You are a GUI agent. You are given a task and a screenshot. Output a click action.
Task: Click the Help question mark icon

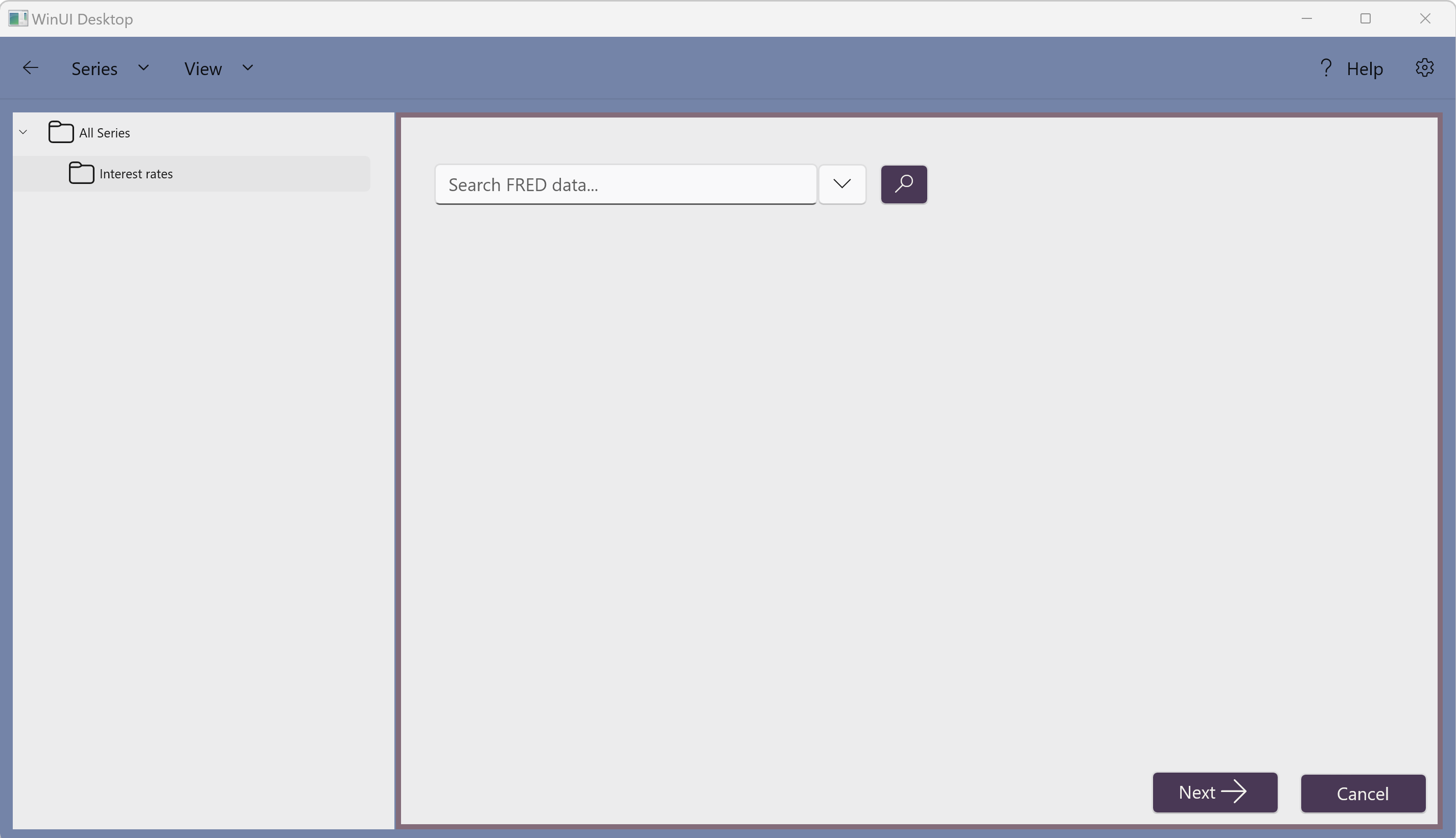pos(1326,68)
